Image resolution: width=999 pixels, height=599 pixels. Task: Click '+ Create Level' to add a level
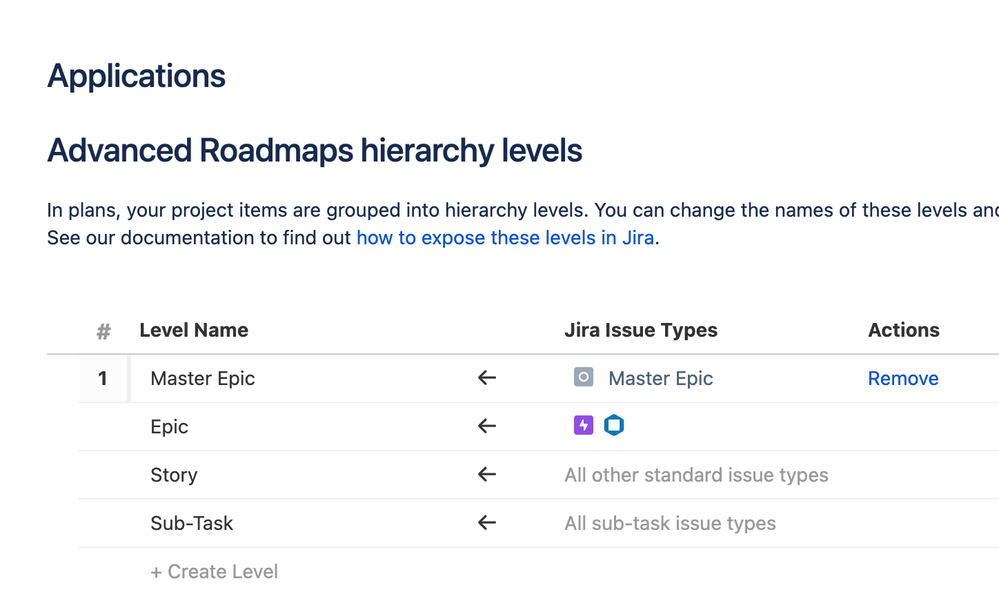tap(214, 572)
